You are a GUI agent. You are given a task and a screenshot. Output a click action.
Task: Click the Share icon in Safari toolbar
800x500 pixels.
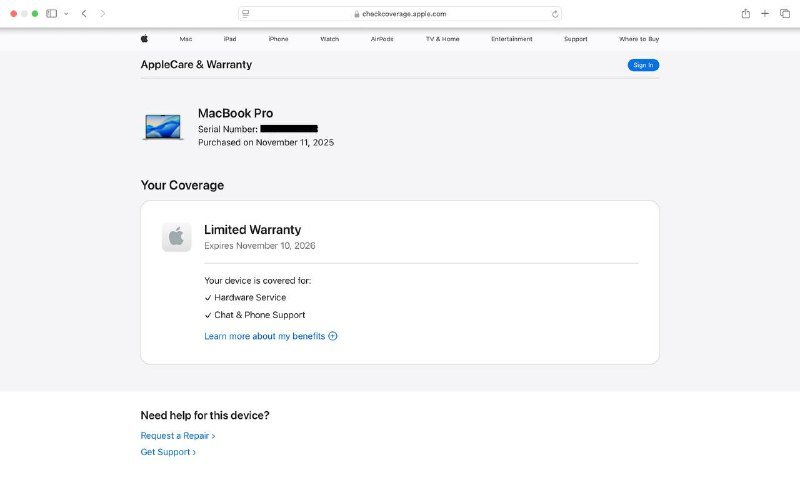coord(745,14)
